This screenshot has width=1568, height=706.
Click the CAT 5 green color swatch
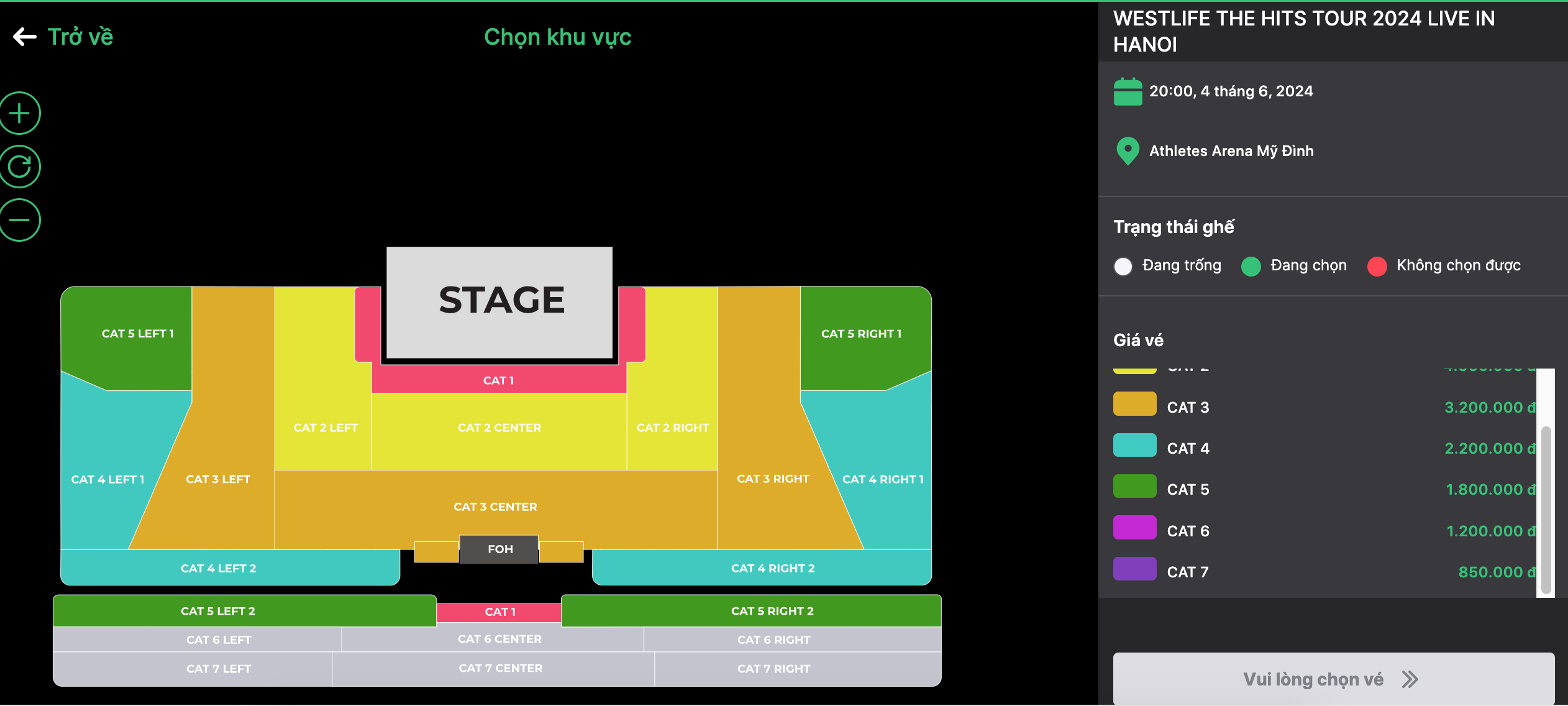1134,486
